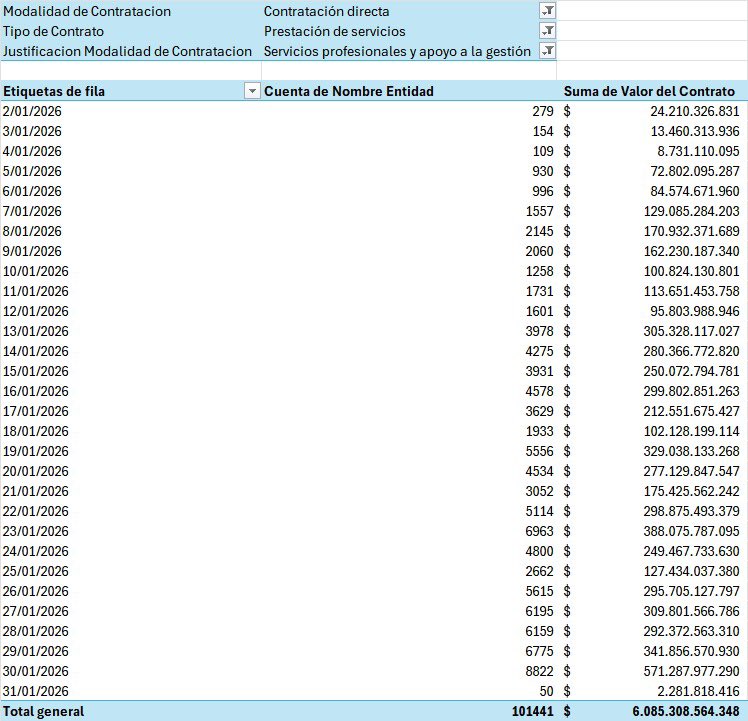This screenshot has width=748, height=721.
Task: Select row label 30/01/2026
Action: 36,671
